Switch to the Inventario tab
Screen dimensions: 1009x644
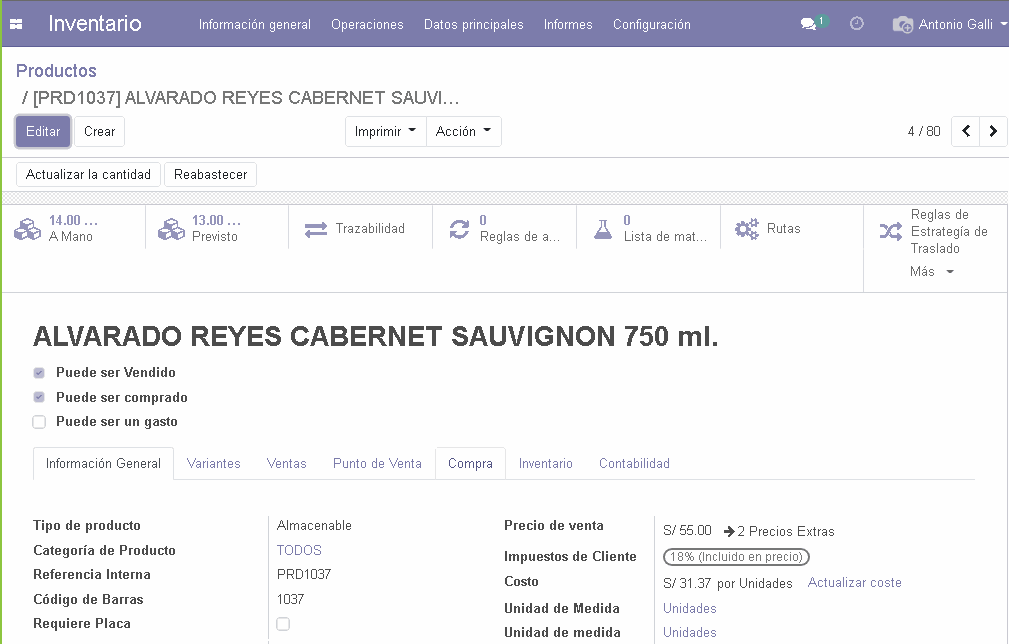tap(545, 463)
